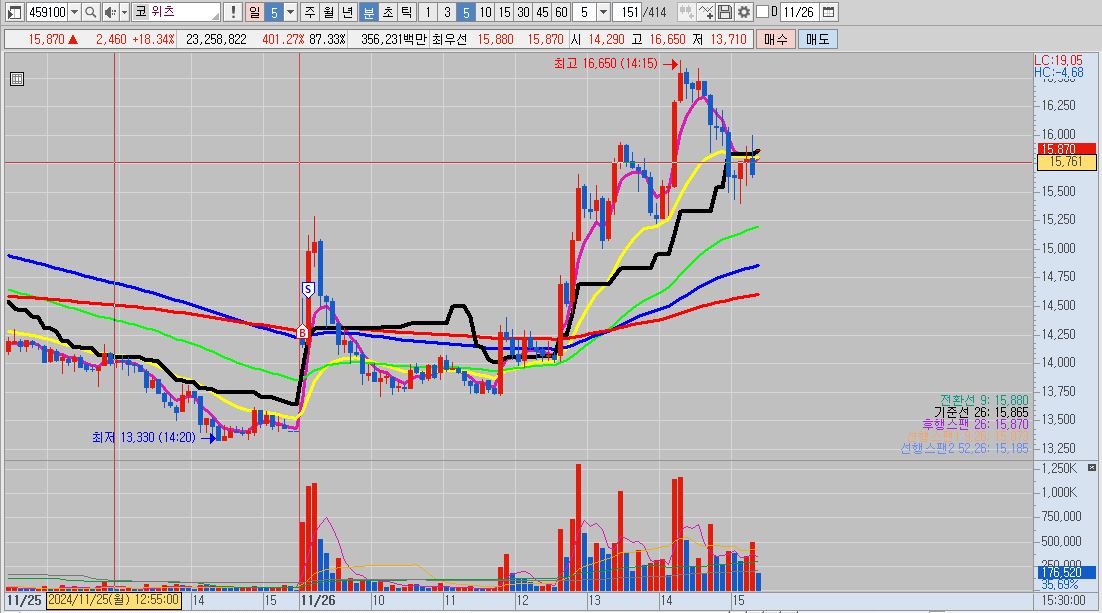The width and height of the screenshot is (1102, 613).
Task: Click the highlighted 5 button next to 일
Action: [x=273, y=12]
